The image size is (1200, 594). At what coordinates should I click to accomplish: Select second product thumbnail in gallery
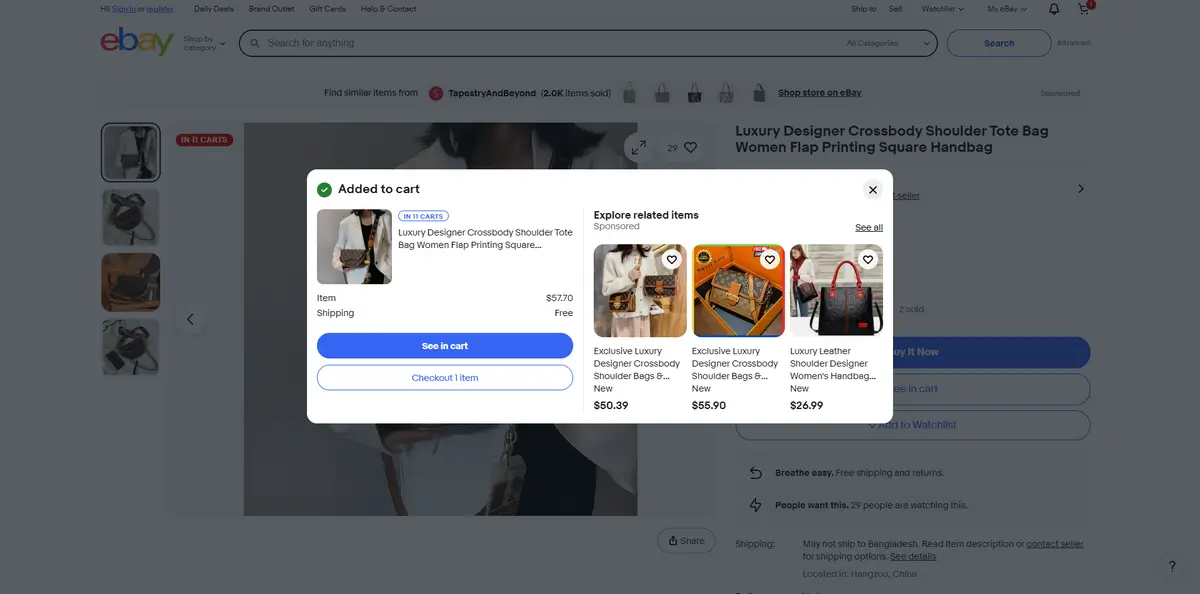(x=131, y=217)
